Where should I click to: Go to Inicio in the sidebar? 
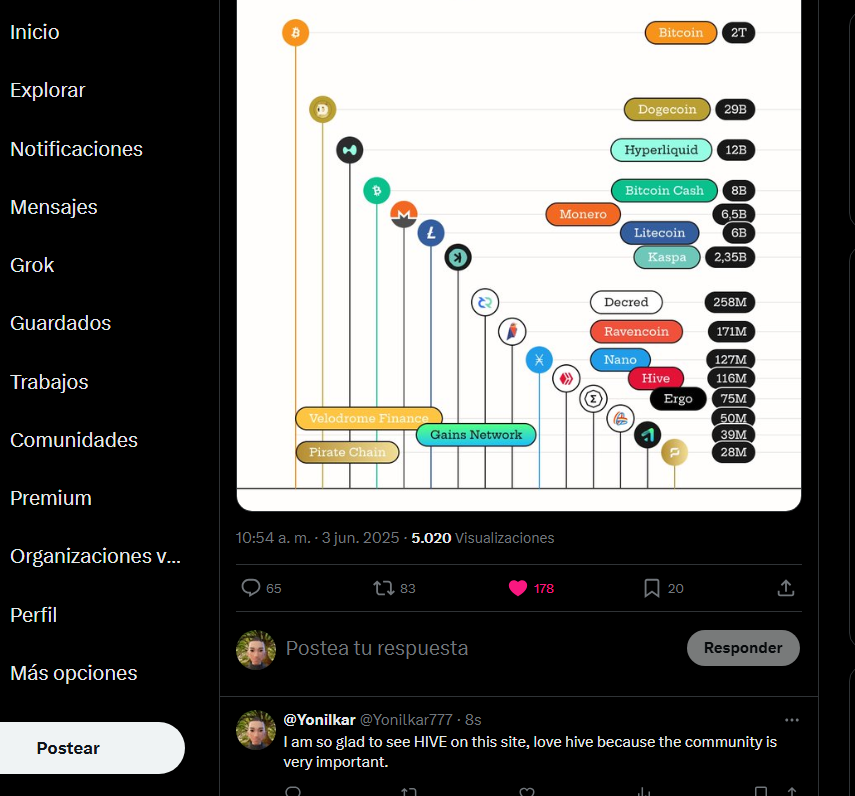click(34, 32)
